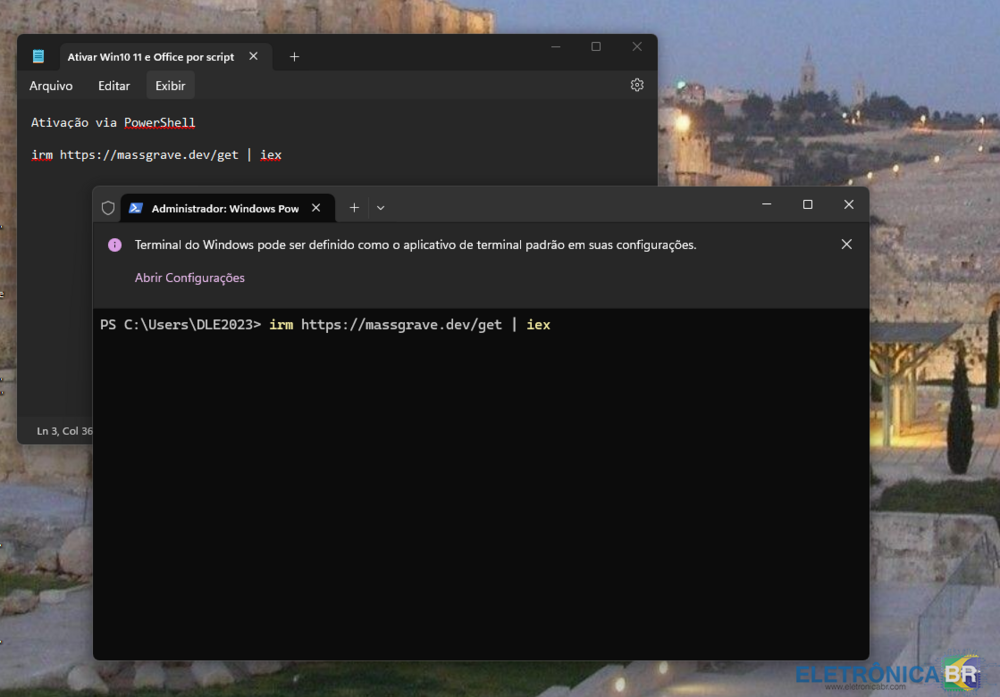Open the Notepad settings gear
Image resolution: width=1000 pixels, height=697 pixels.
point(637,85)
